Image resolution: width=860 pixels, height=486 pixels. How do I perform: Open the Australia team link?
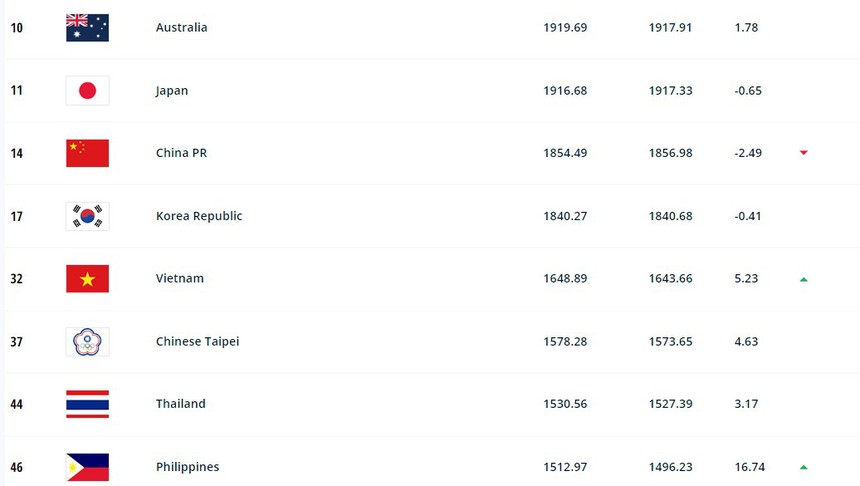(x=181, y=28)
